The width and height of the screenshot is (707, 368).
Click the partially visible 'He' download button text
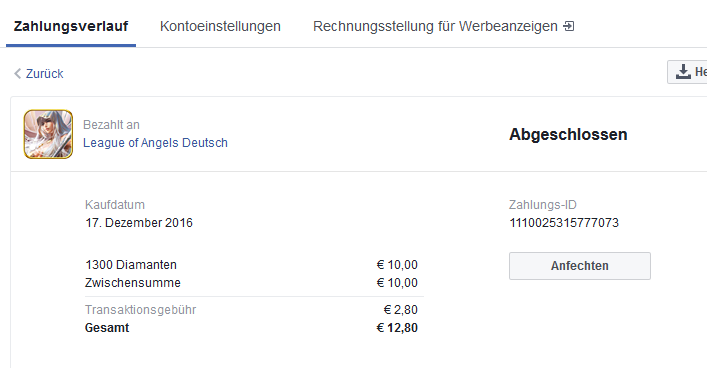(701, 72)
